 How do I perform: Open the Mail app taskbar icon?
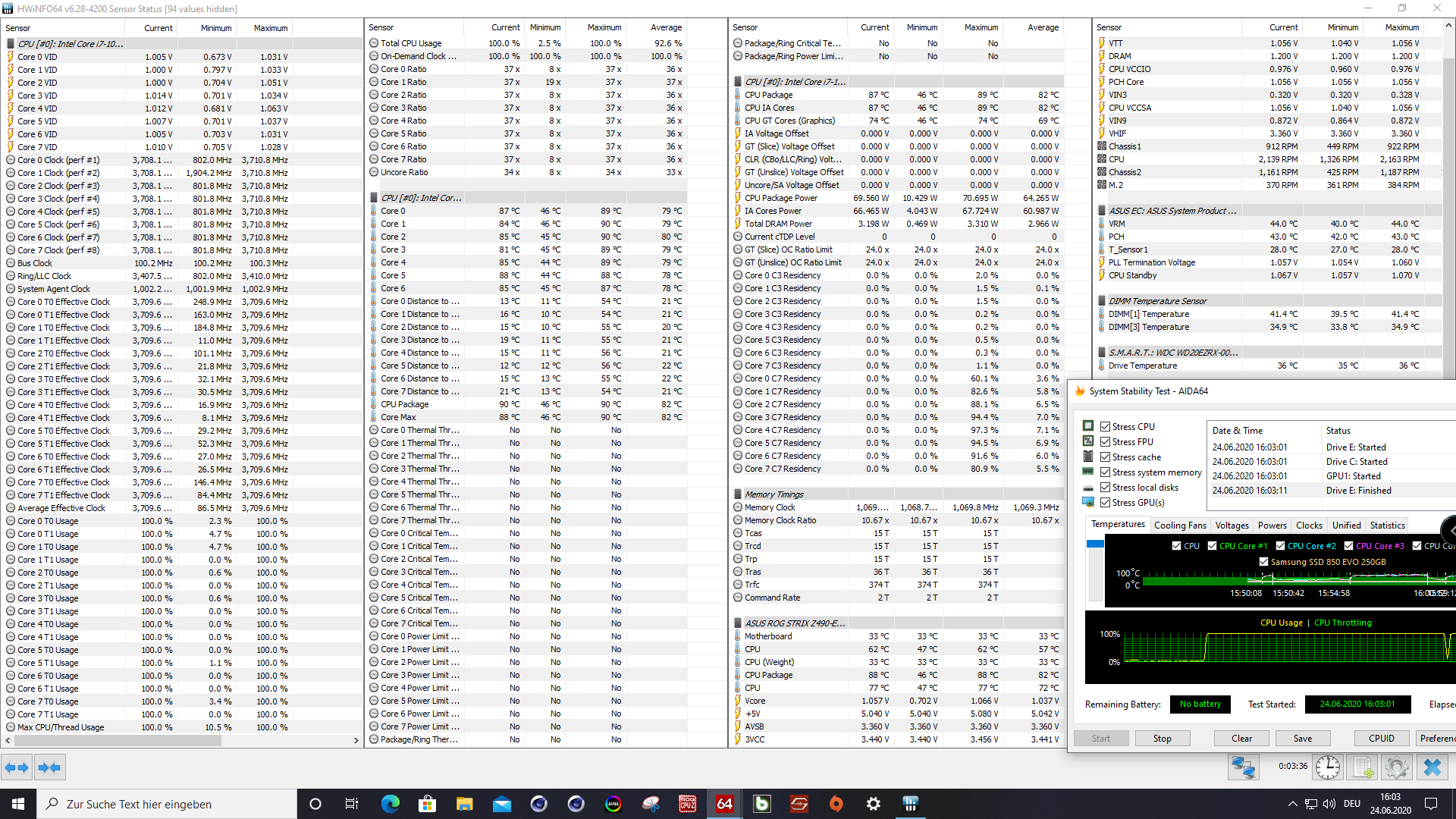502,804
